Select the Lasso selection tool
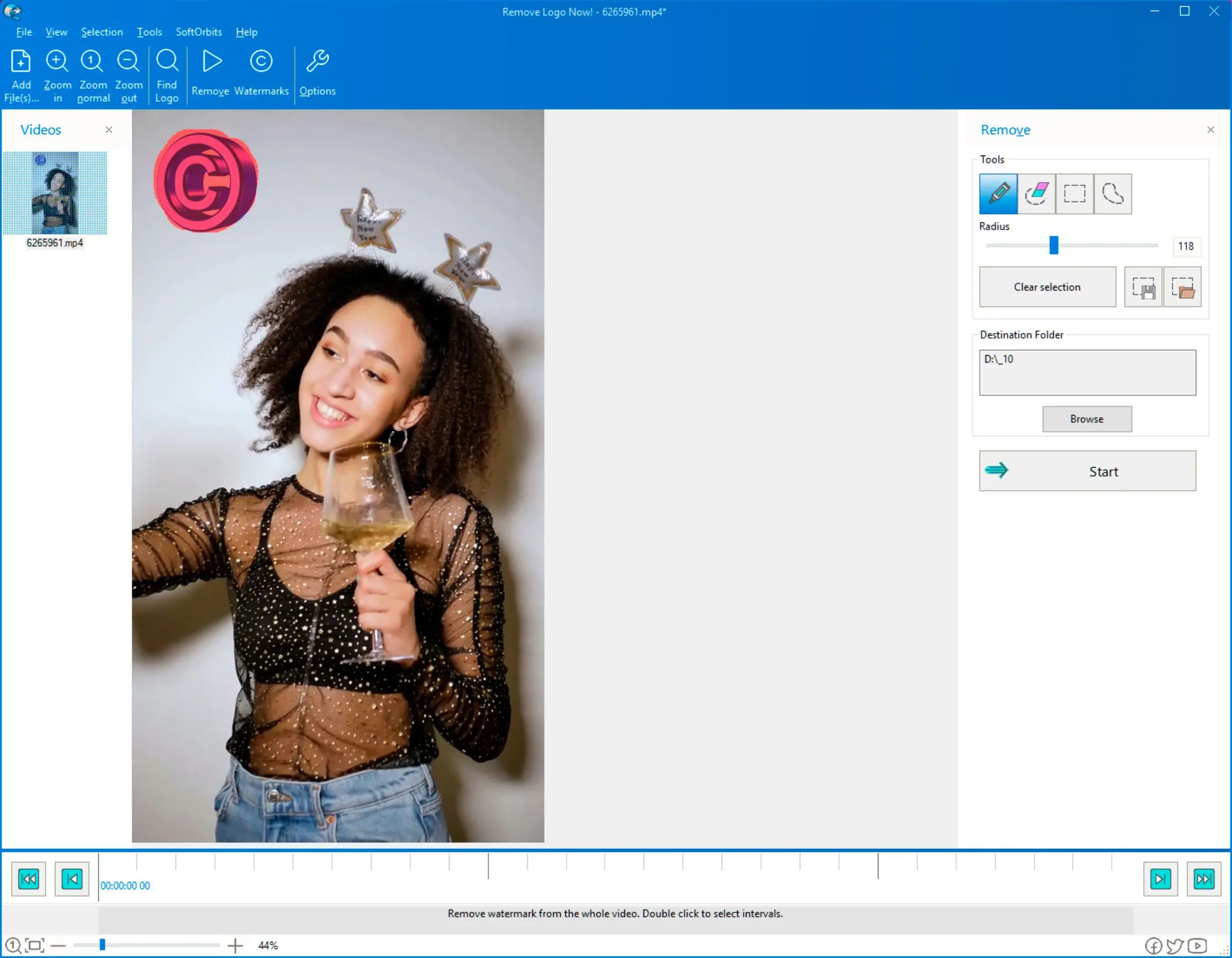The image size is (1232, 958). click(x=1112, y=193)
